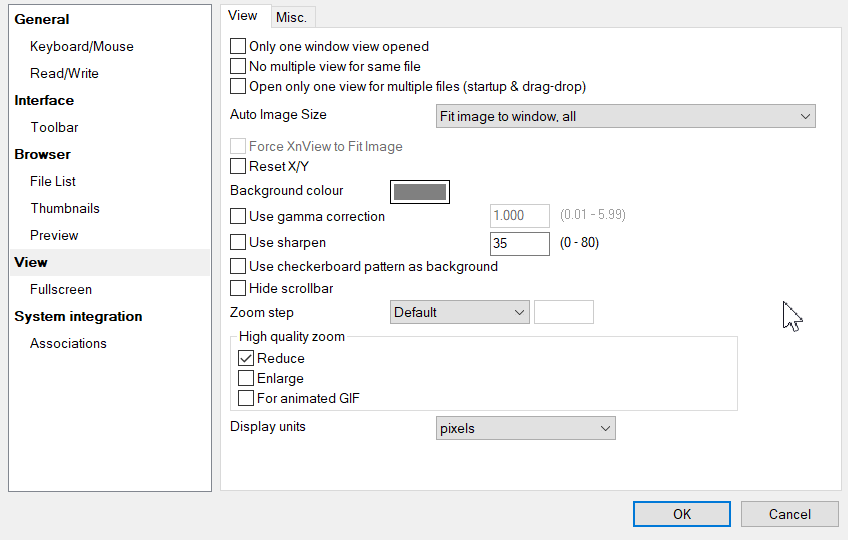
Task: Enable Enlarge high quality zoom
Action: tap(246, 378)
